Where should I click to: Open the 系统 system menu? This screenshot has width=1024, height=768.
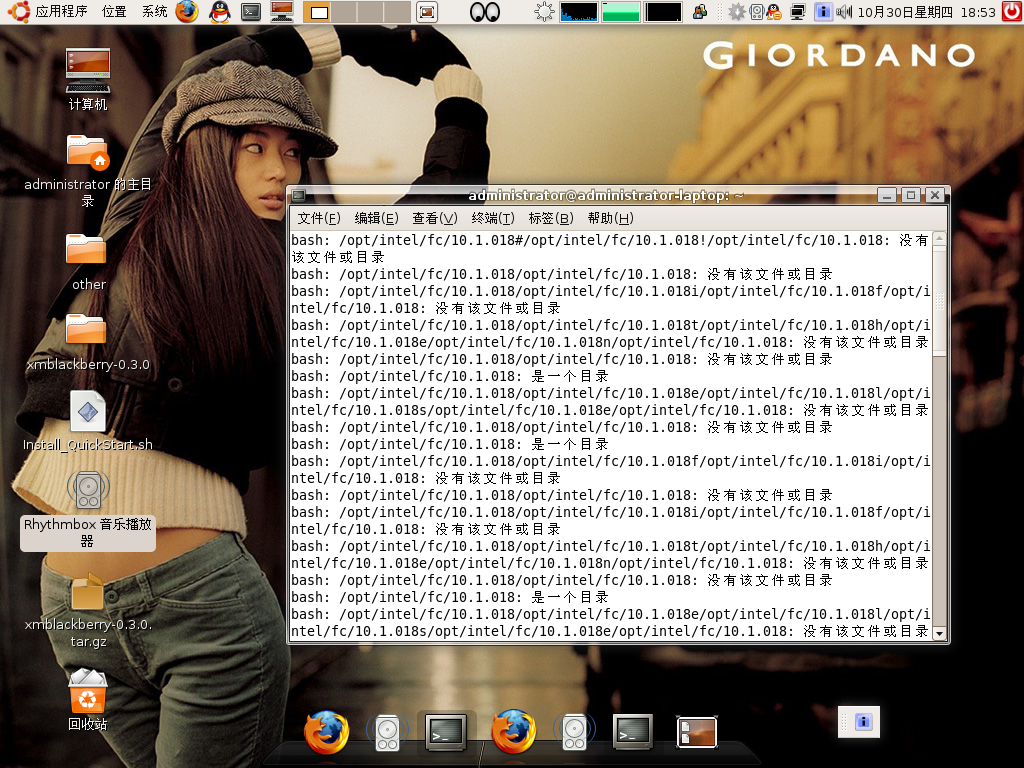tap(155, 11)
